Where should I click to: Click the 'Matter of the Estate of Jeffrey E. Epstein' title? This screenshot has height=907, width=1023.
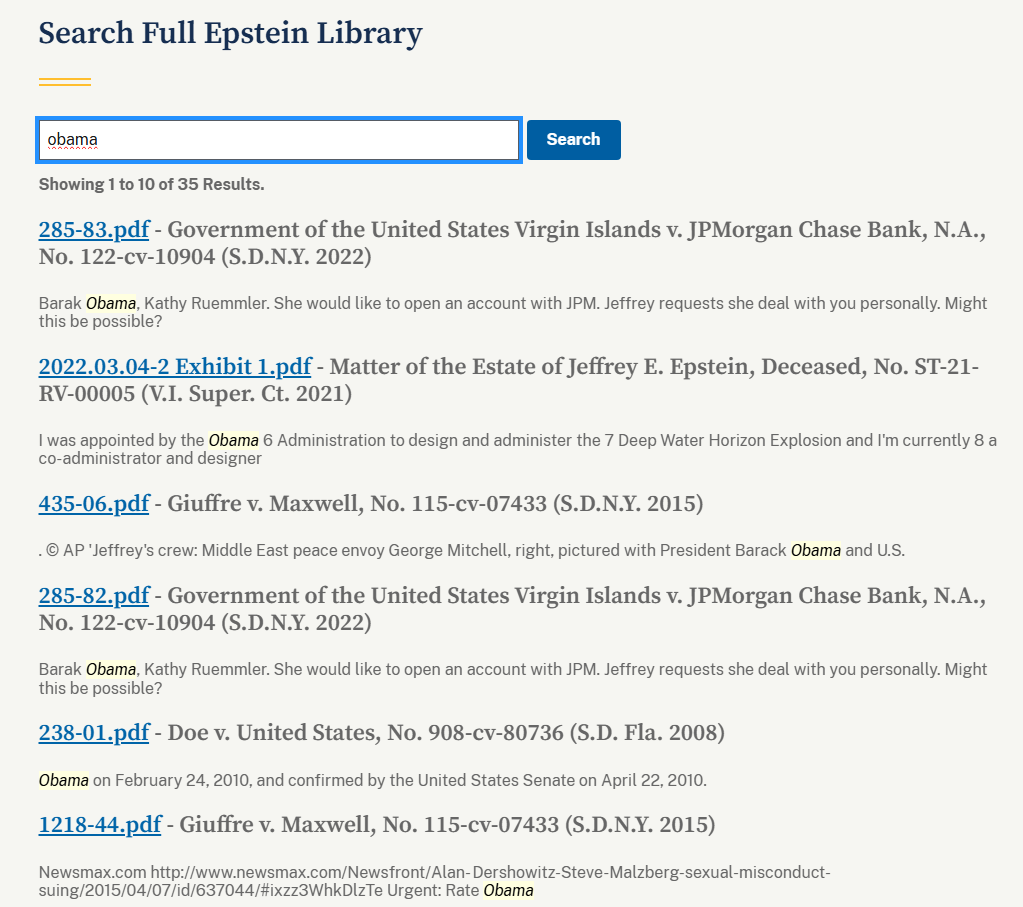pyautogui.click(x=509, y=380)
